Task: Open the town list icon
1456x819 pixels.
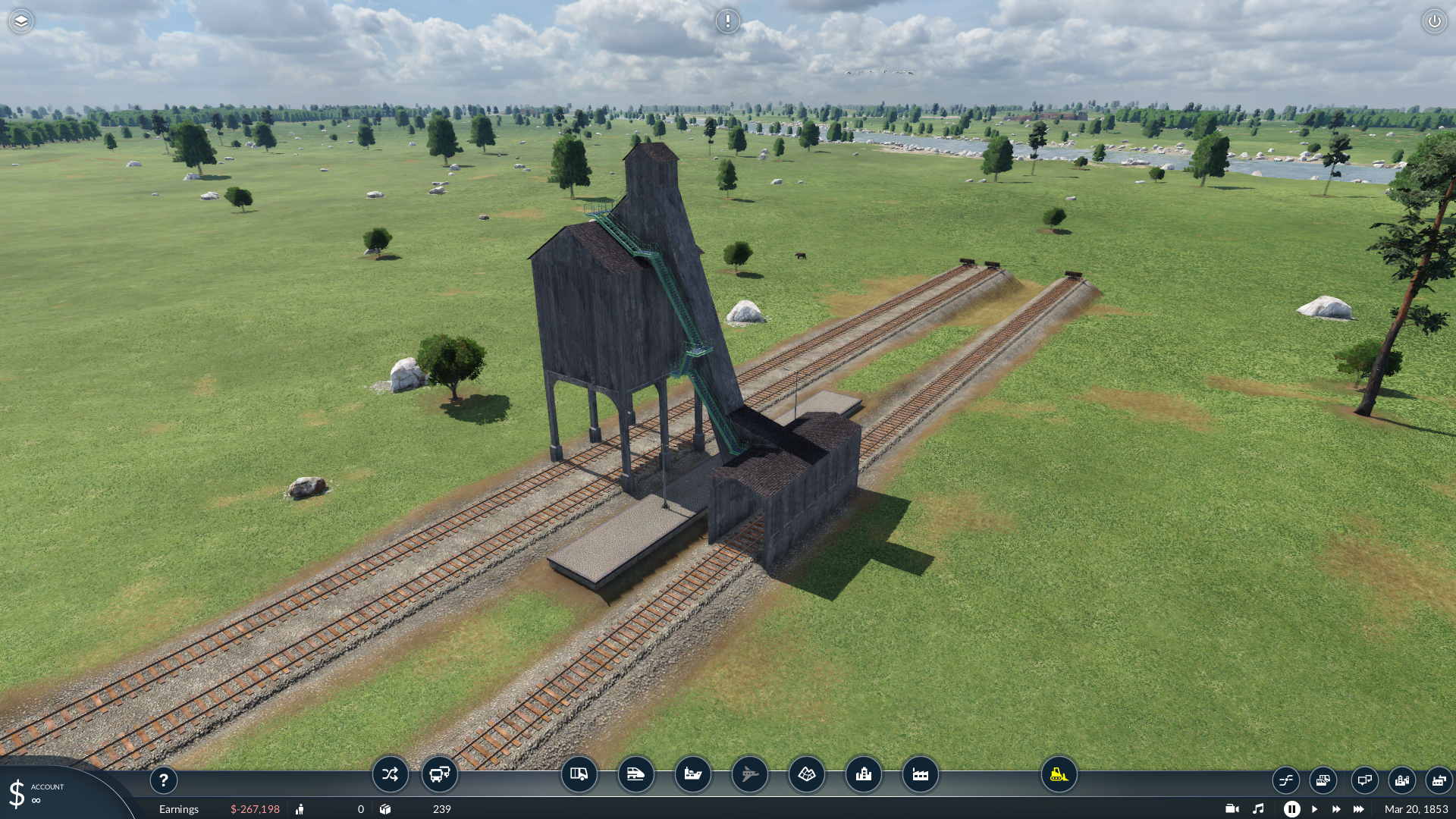Action: (x=1402, y=780)
